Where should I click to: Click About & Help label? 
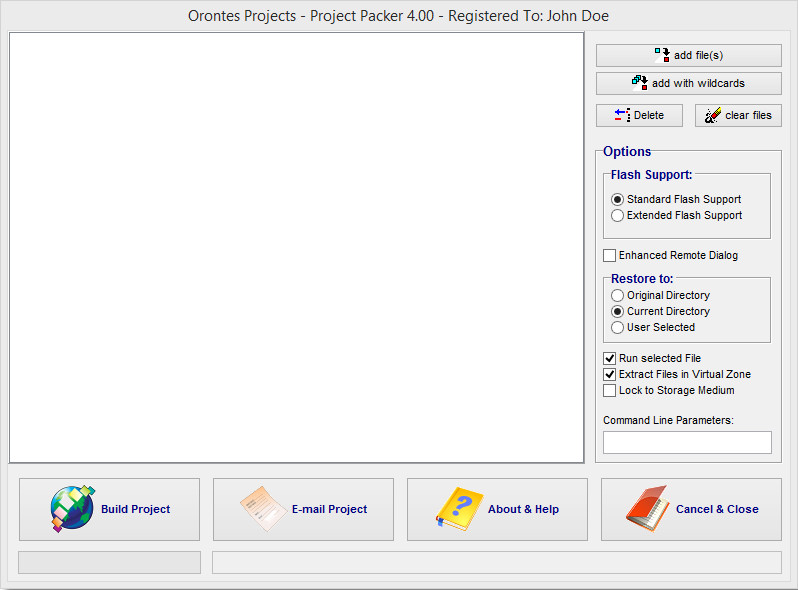(x=523, y=509)
